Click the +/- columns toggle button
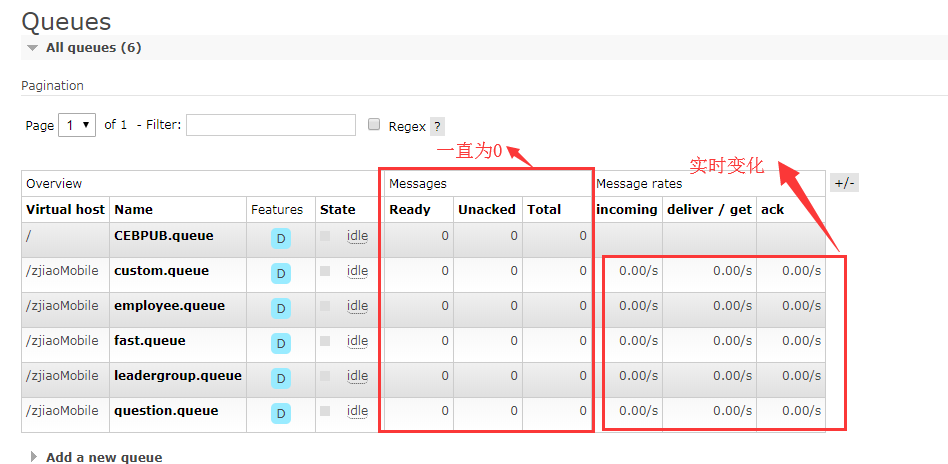The image size is (948, 464). pos(844,183)
